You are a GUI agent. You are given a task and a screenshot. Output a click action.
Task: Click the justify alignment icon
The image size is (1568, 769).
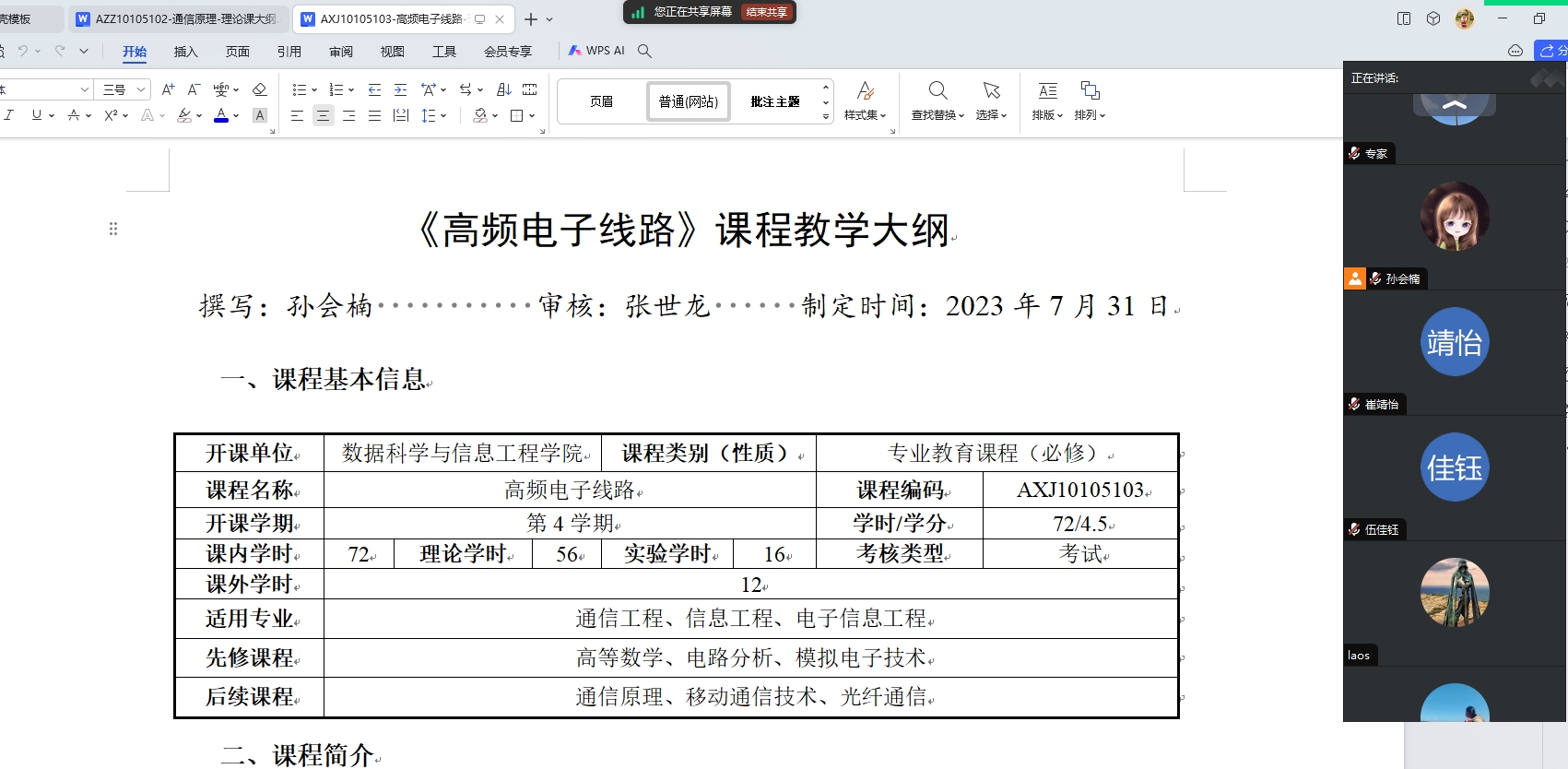coord(374,115)
